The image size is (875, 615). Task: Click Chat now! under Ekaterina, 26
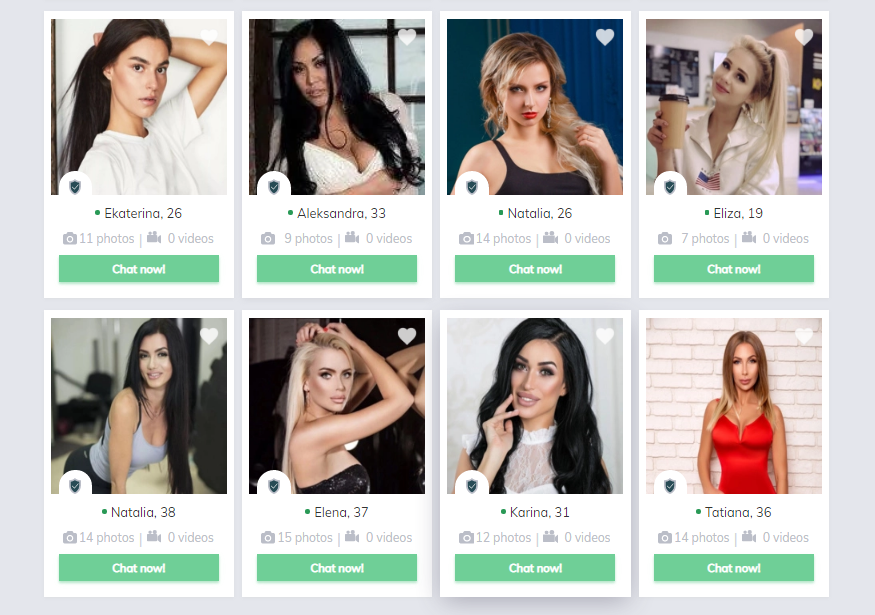(139, 269)
